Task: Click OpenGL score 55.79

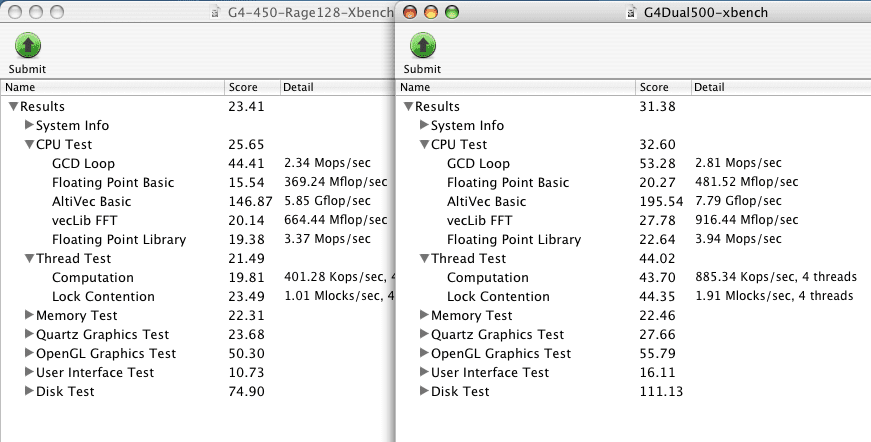Action: pyautogui.click(x=657, y=353)
